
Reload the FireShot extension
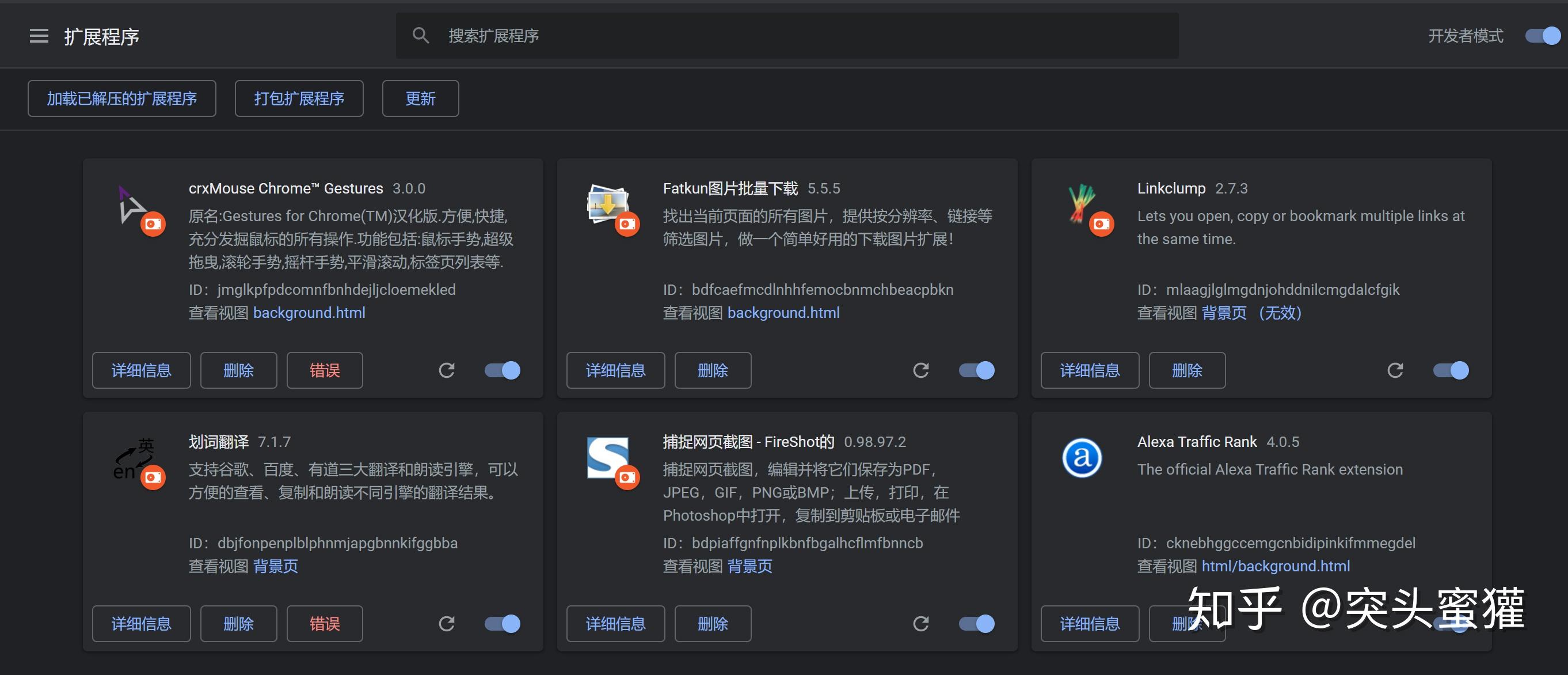(921, 624)
